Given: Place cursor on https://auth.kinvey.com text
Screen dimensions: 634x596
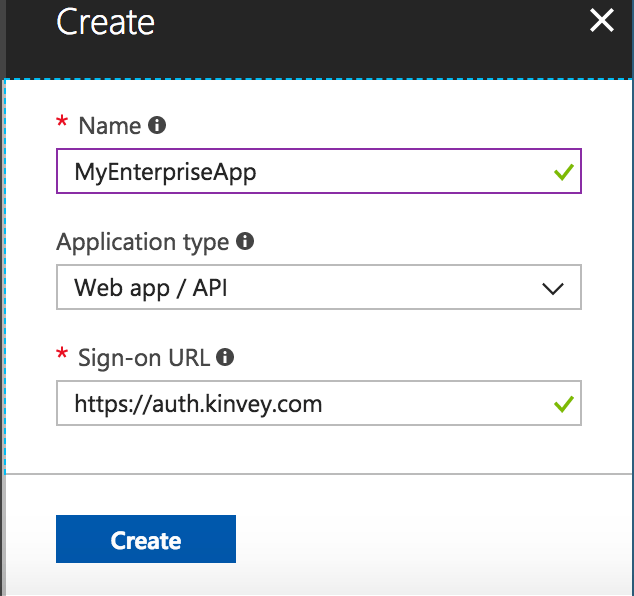Looking at the screenshot, I should [x=197, y=404].
